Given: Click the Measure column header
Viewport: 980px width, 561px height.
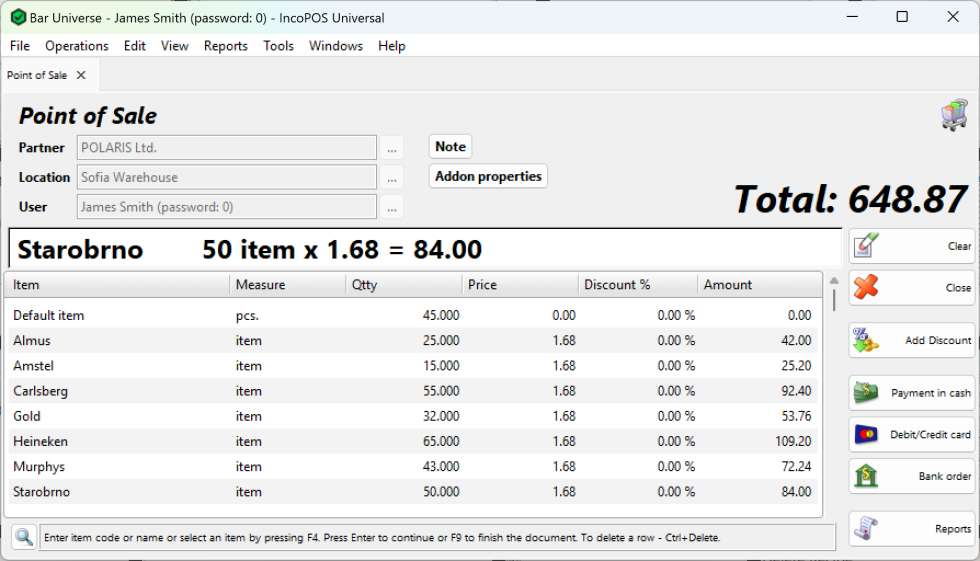Looking at the screenshot, I should (x=288, y=285).
